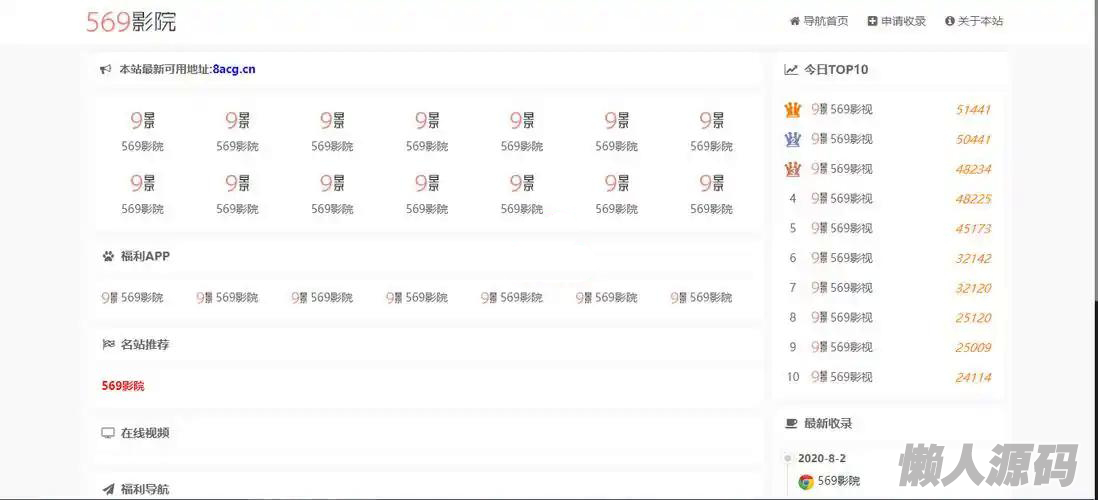Viewport: 1098px width, 500px height.
Task: Click the 本站最新可用地址 announcement text
Action: tap(165, 69)
